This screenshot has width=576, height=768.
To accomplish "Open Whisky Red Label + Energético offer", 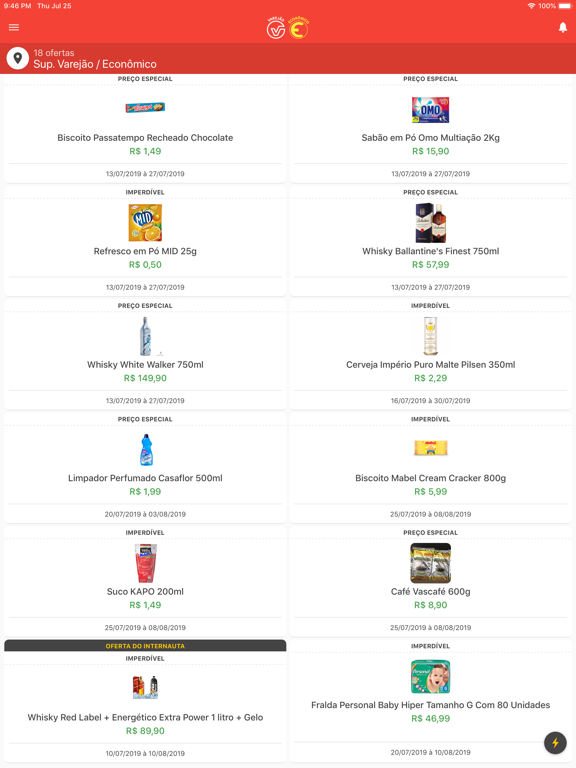I will point(145,717).
